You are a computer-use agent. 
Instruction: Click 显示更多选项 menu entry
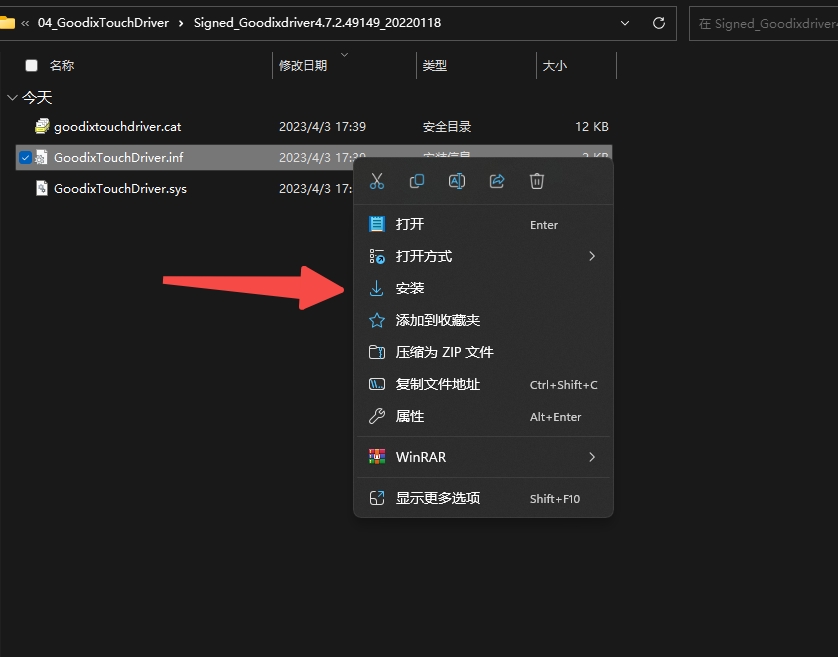click(x=437, y=498)
